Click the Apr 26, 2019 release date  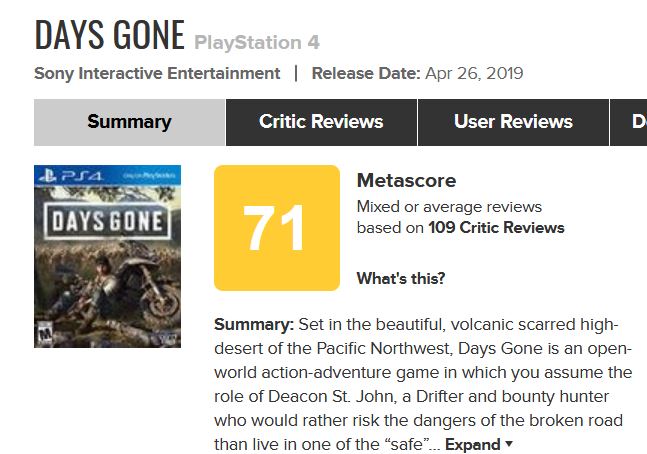474,73
